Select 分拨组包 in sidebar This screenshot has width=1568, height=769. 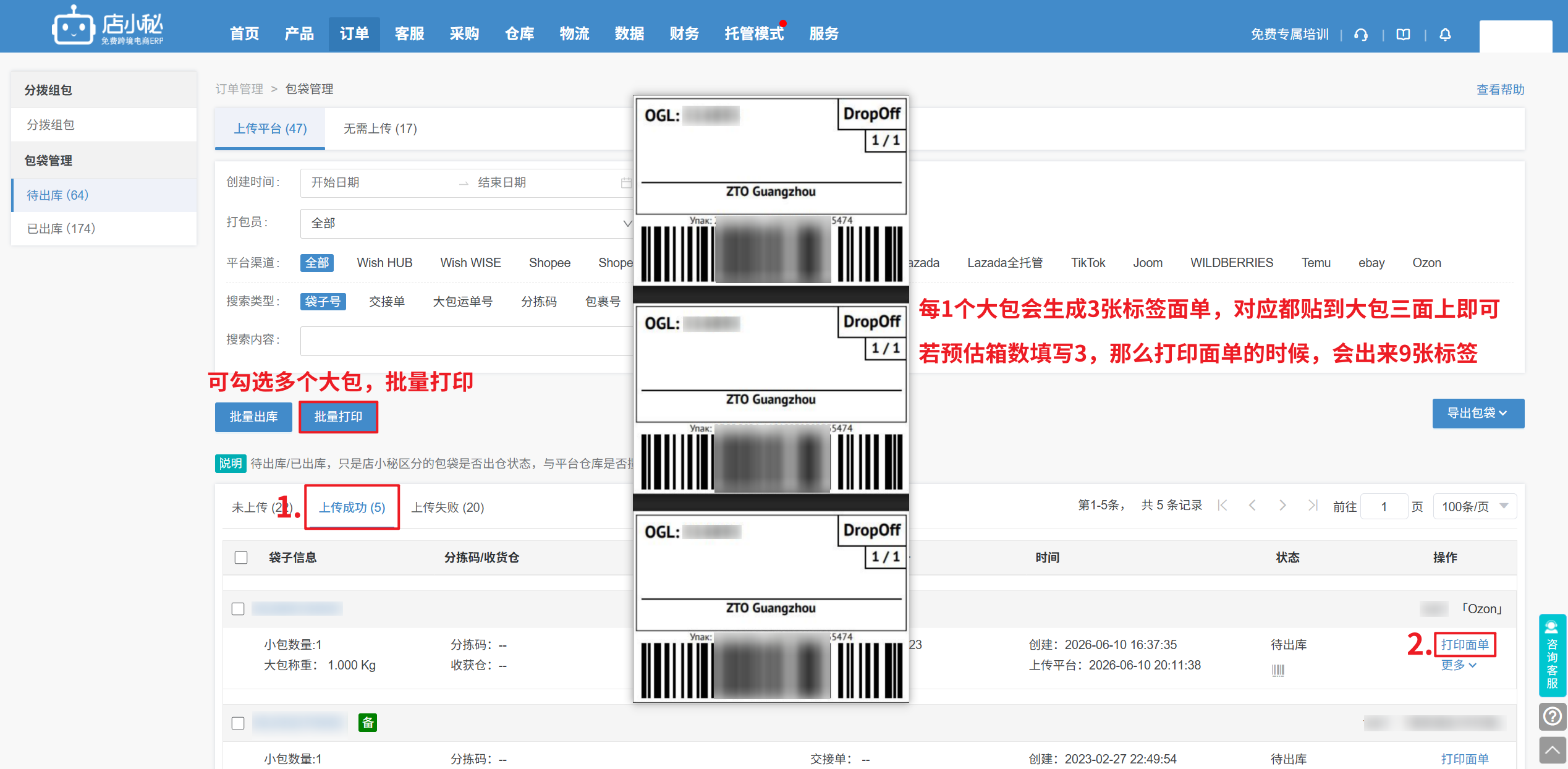[x=104, y=125]
